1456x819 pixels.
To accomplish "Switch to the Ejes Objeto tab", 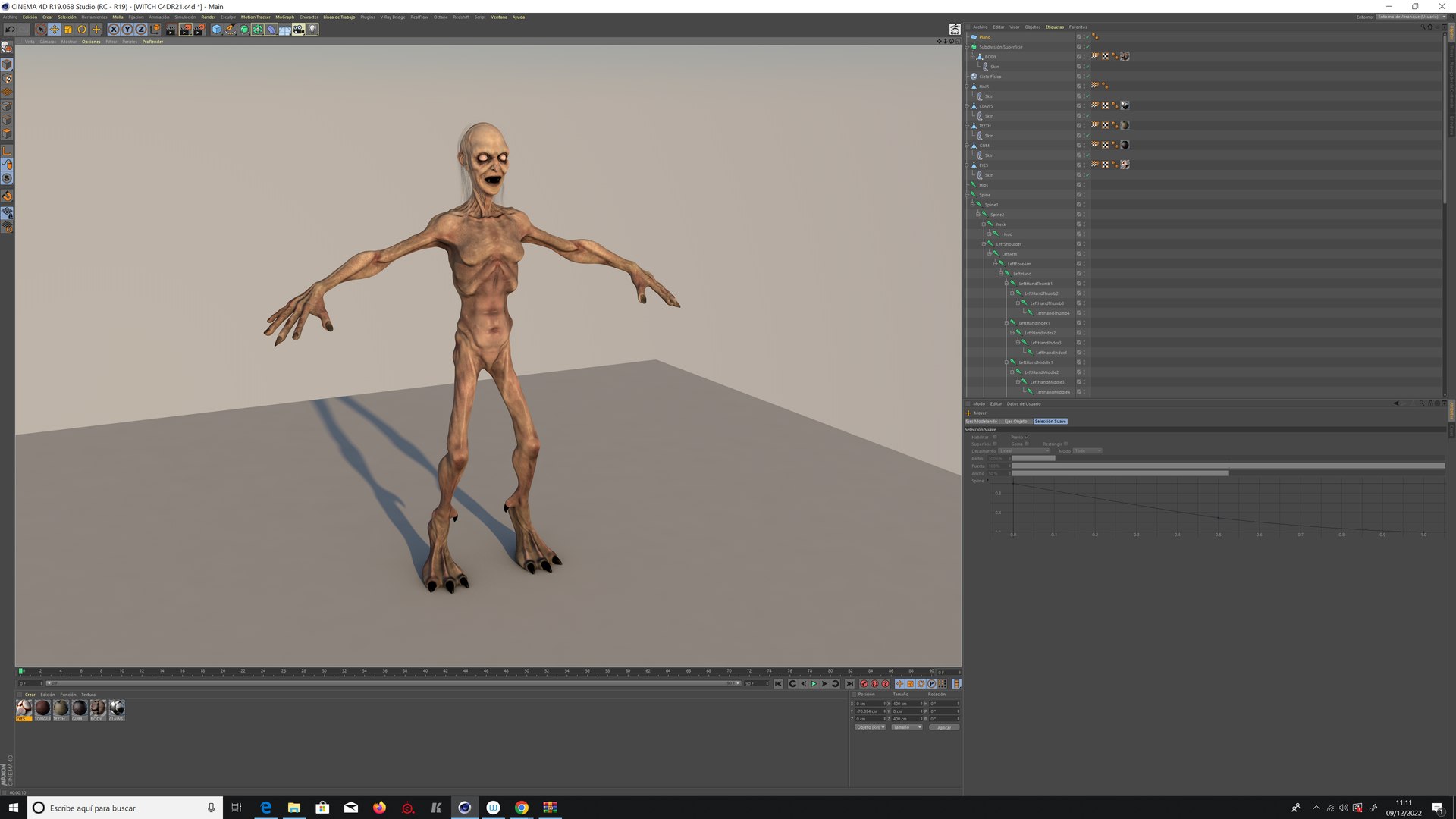I will pos(1015,422).
